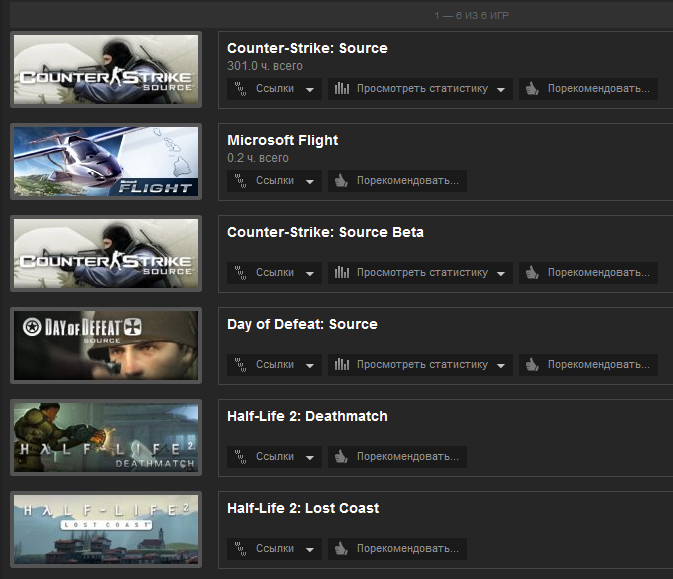Image resolution: width=673 pixels, height=579 pixels.
Task: Click Порекомендовать text for Half-Life 2: Deathmatch
Action: (408, 456)
